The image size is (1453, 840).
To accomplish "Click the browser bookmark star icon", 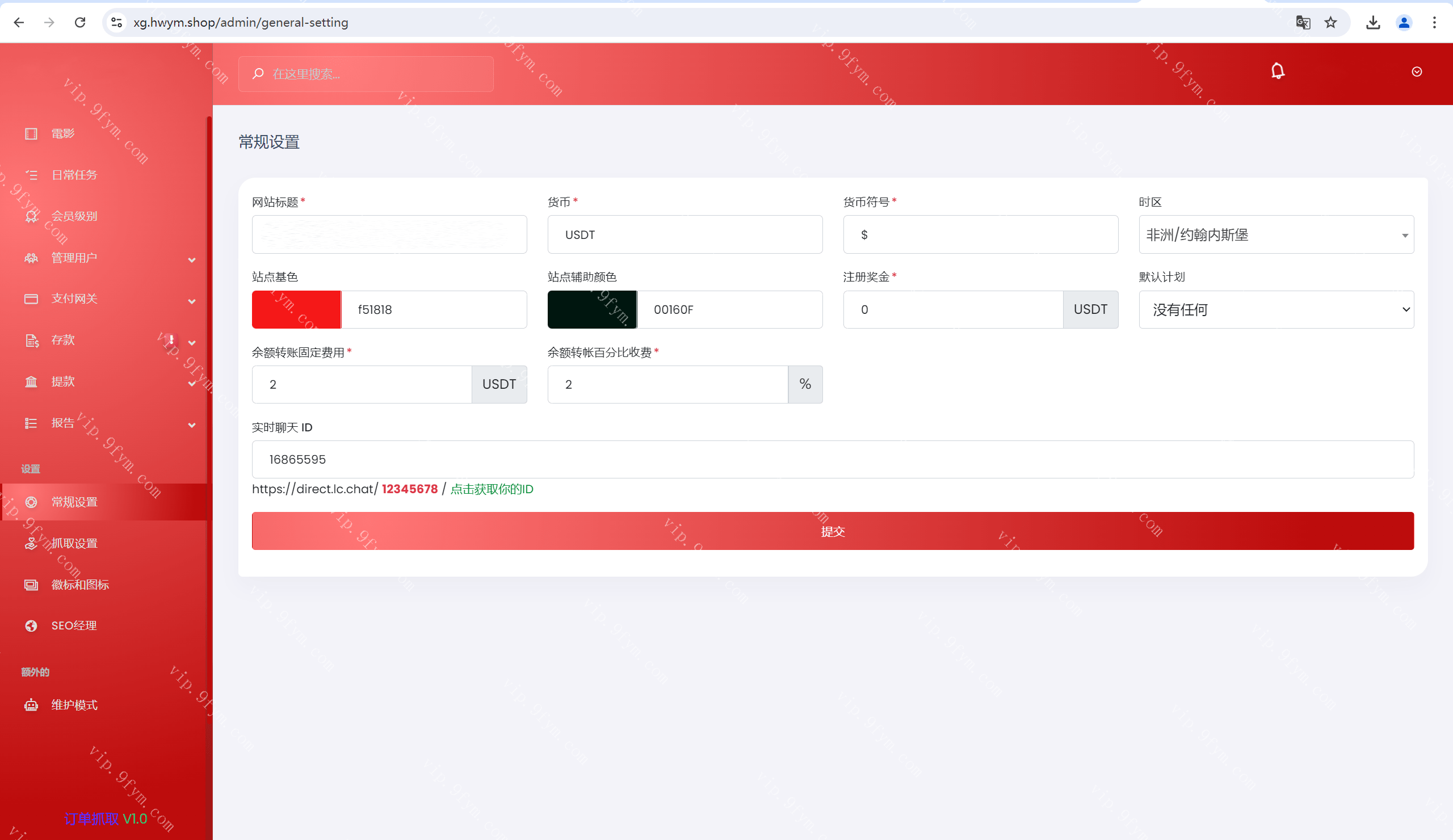I will point(1330,23).
